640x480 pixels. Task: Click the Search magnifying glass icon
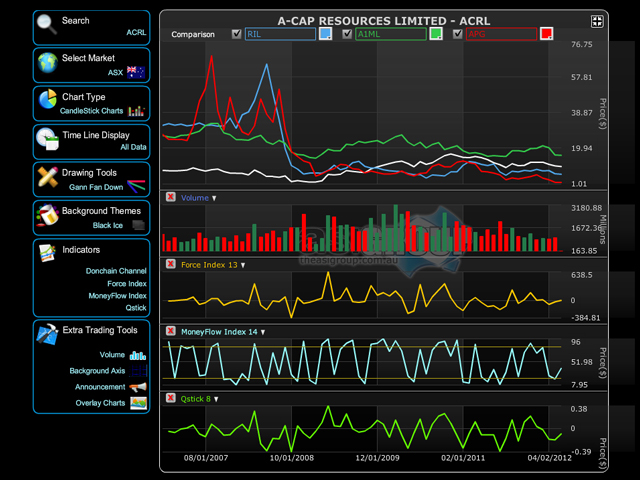point(46,24)
